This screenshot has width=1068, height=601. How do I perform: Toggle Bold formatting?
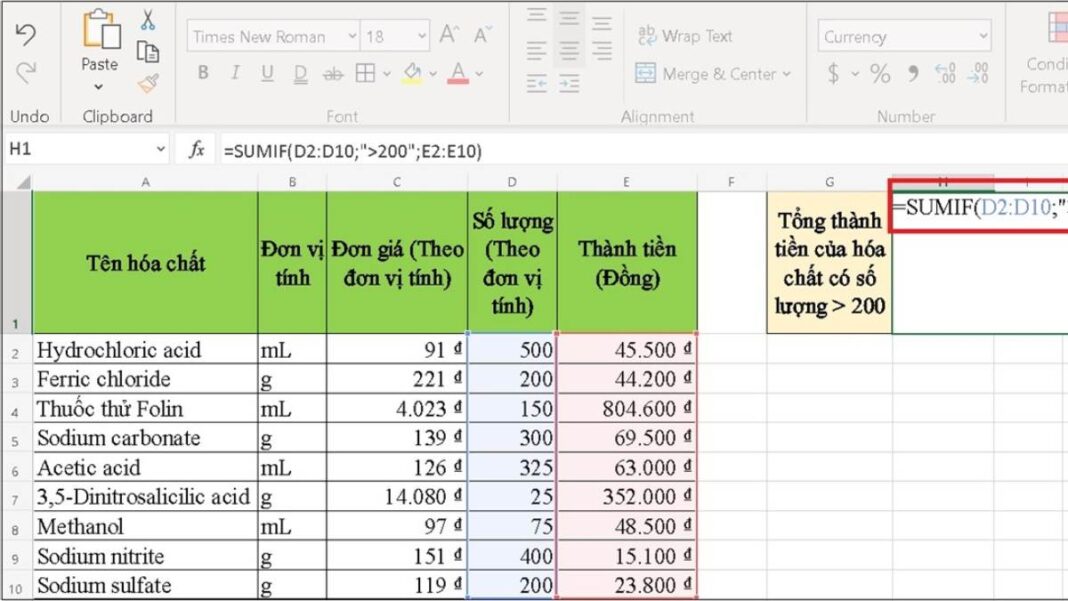coord(204,73)
